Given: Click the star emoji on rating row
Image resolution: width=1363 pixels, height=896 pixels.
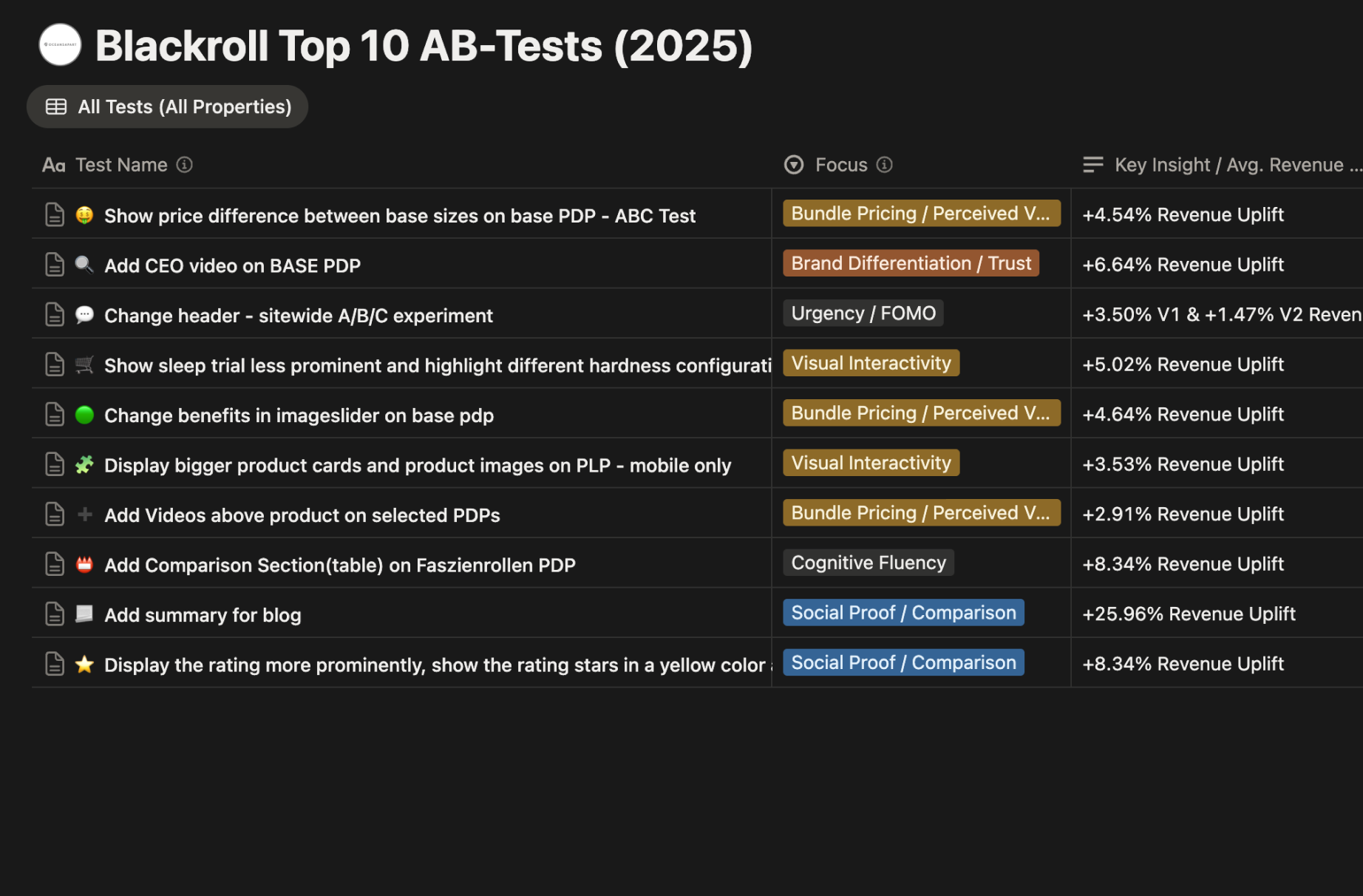Looking at the screenshot, I should [x=85, y=665].
